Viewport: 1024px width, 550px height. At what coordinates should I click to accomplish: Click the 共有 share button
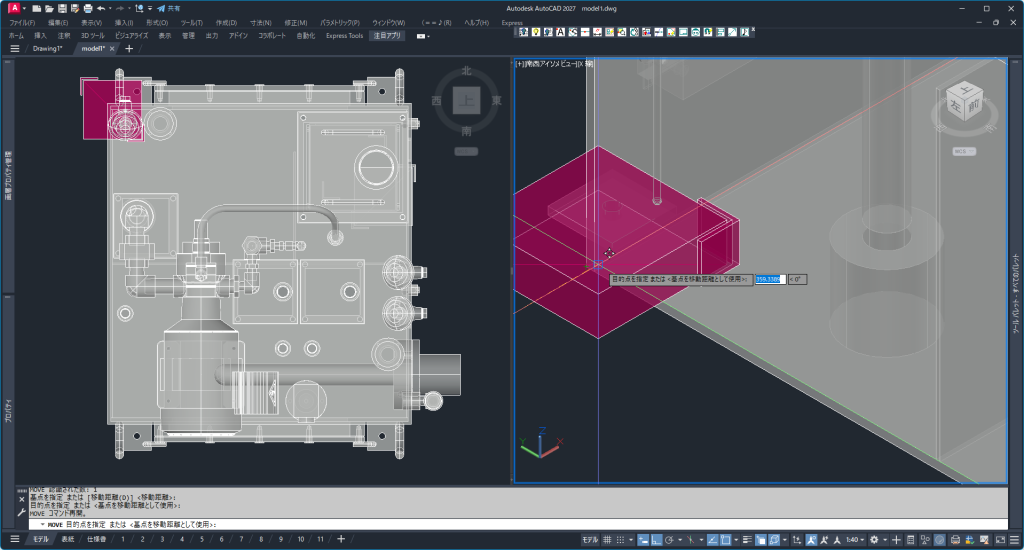click(x=168, y=8)
